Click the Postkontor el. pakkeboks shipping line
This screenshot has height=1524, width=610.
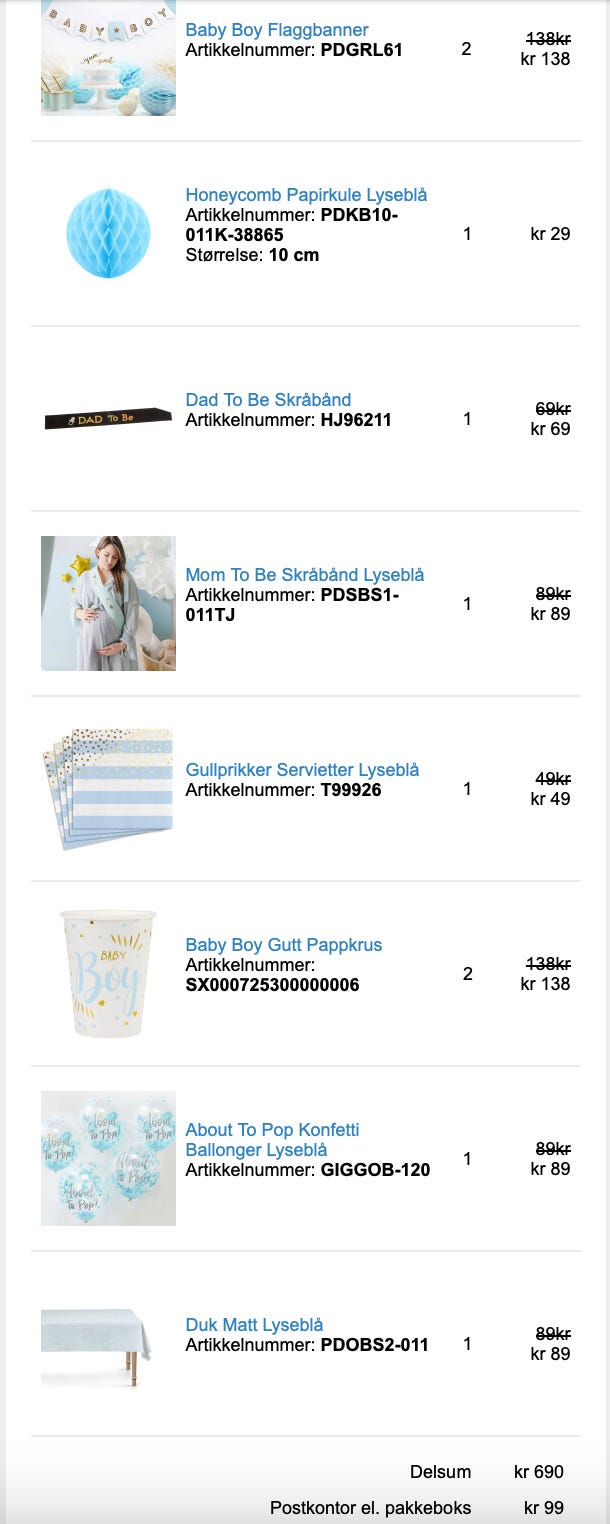click(370, 1508)
